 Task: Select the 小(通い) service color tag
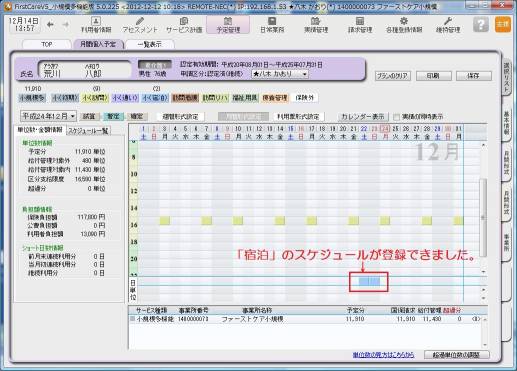point(125,98)
